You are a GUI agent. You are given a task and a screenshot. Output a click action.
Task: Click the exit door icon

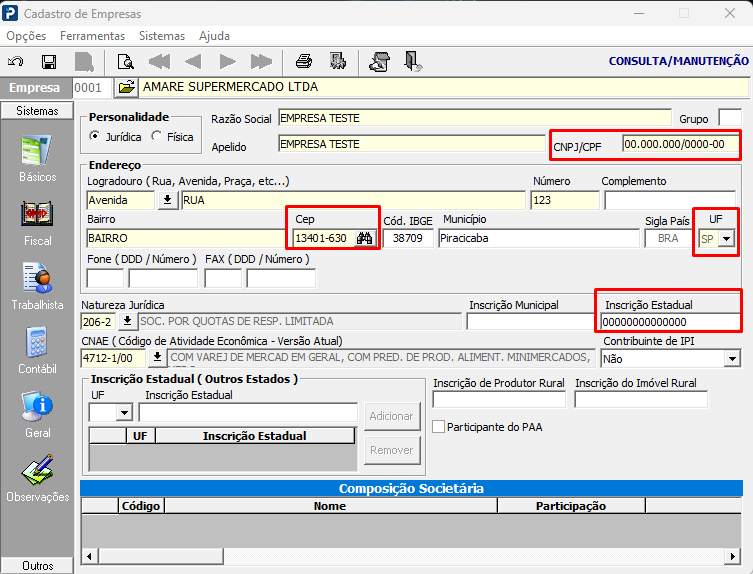click(413, 62)
